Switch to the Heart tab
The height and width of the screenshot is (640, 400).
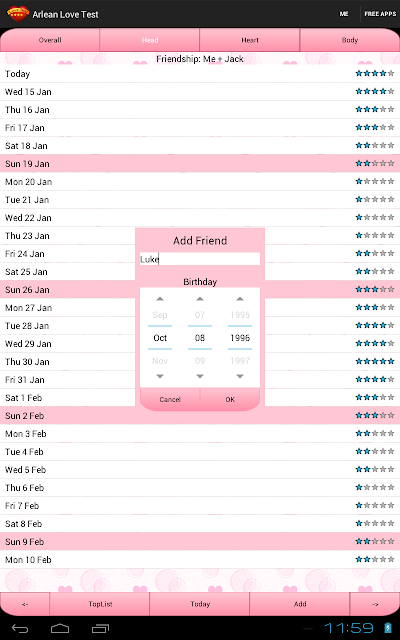tap(250, 40)
